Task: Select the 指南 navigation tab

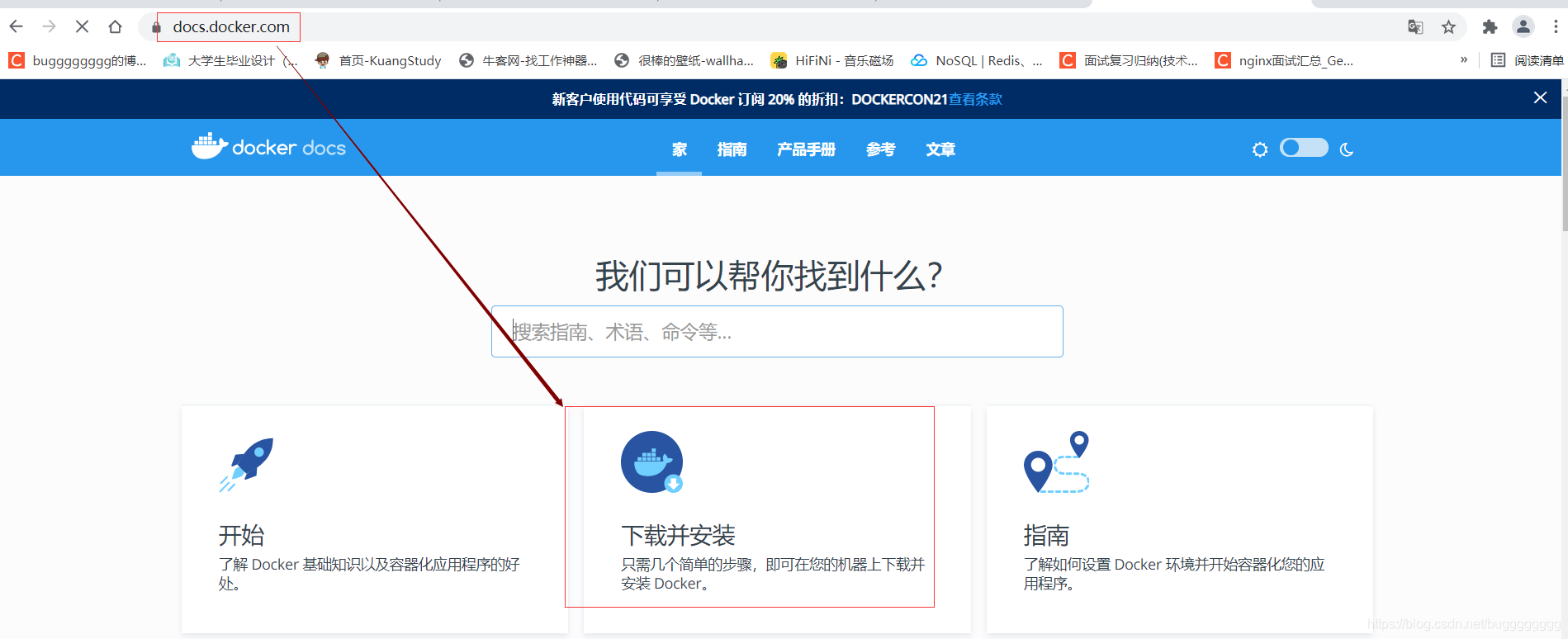Action: [732, 149]
